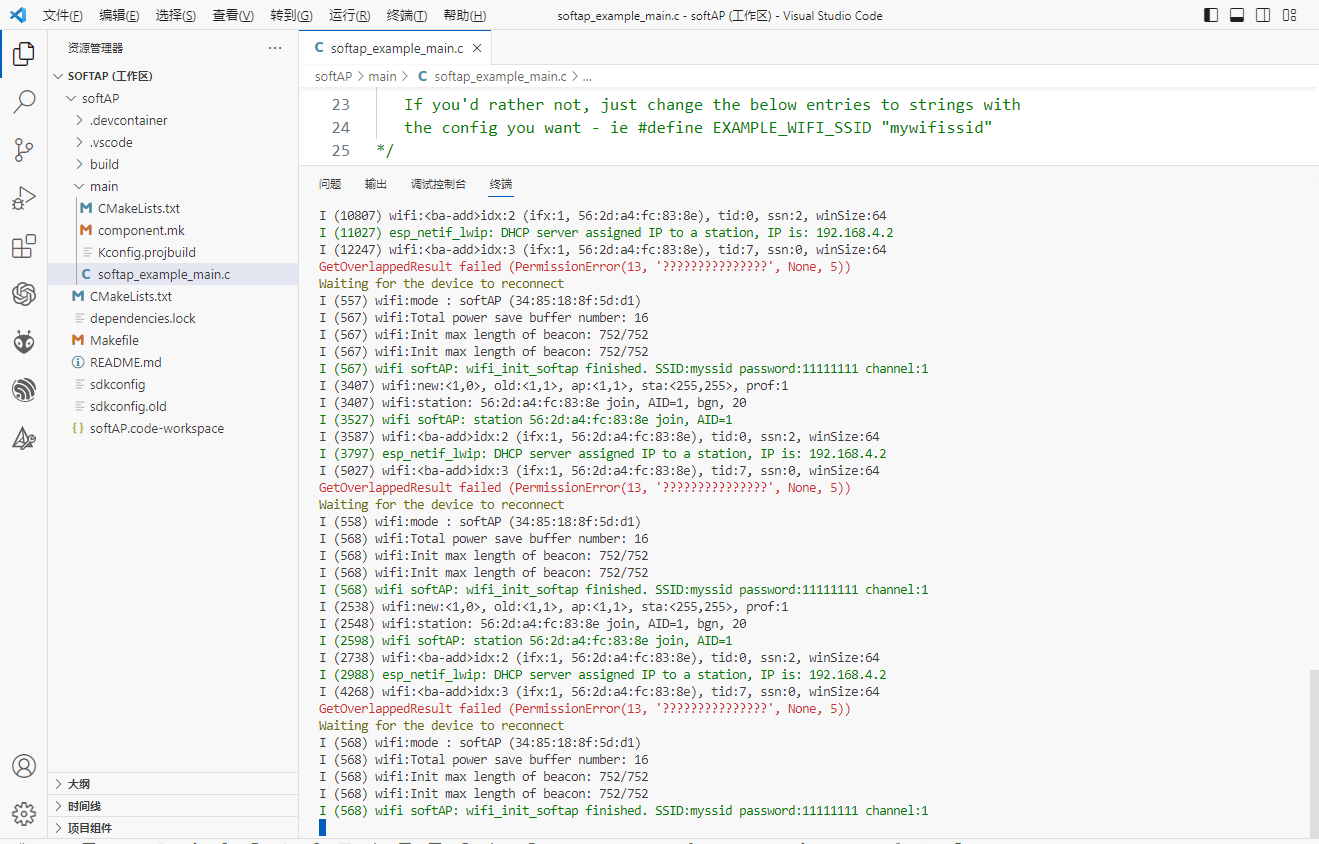This screenshot has width=1319, height=844.
Task: Open Makefile in explorer
Action: point(173,340)
